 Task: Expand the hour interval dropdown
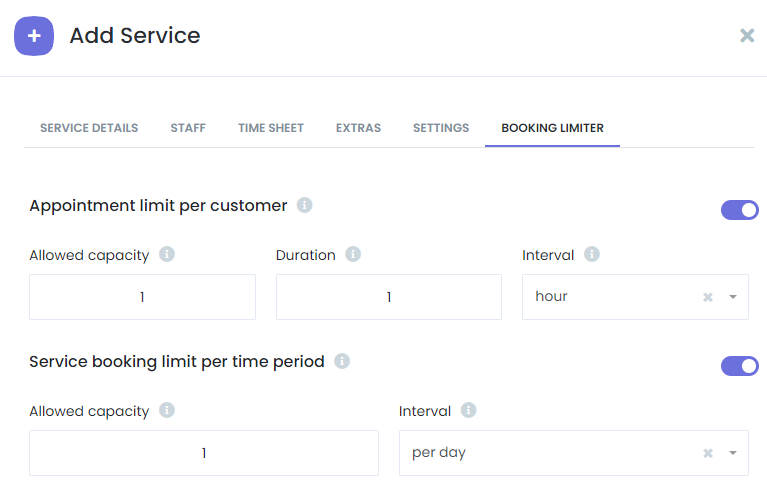(x=732, y=297)
